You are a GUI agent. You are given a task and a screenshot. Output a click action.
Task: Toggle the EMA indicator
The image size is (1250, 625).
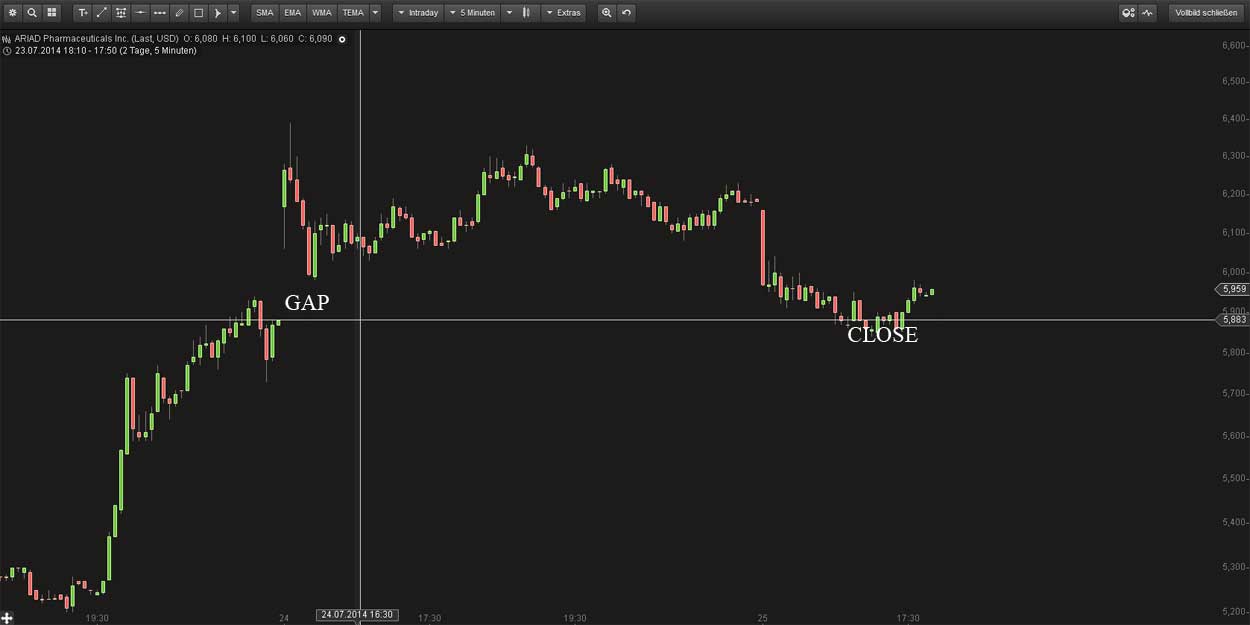[292, 12]
